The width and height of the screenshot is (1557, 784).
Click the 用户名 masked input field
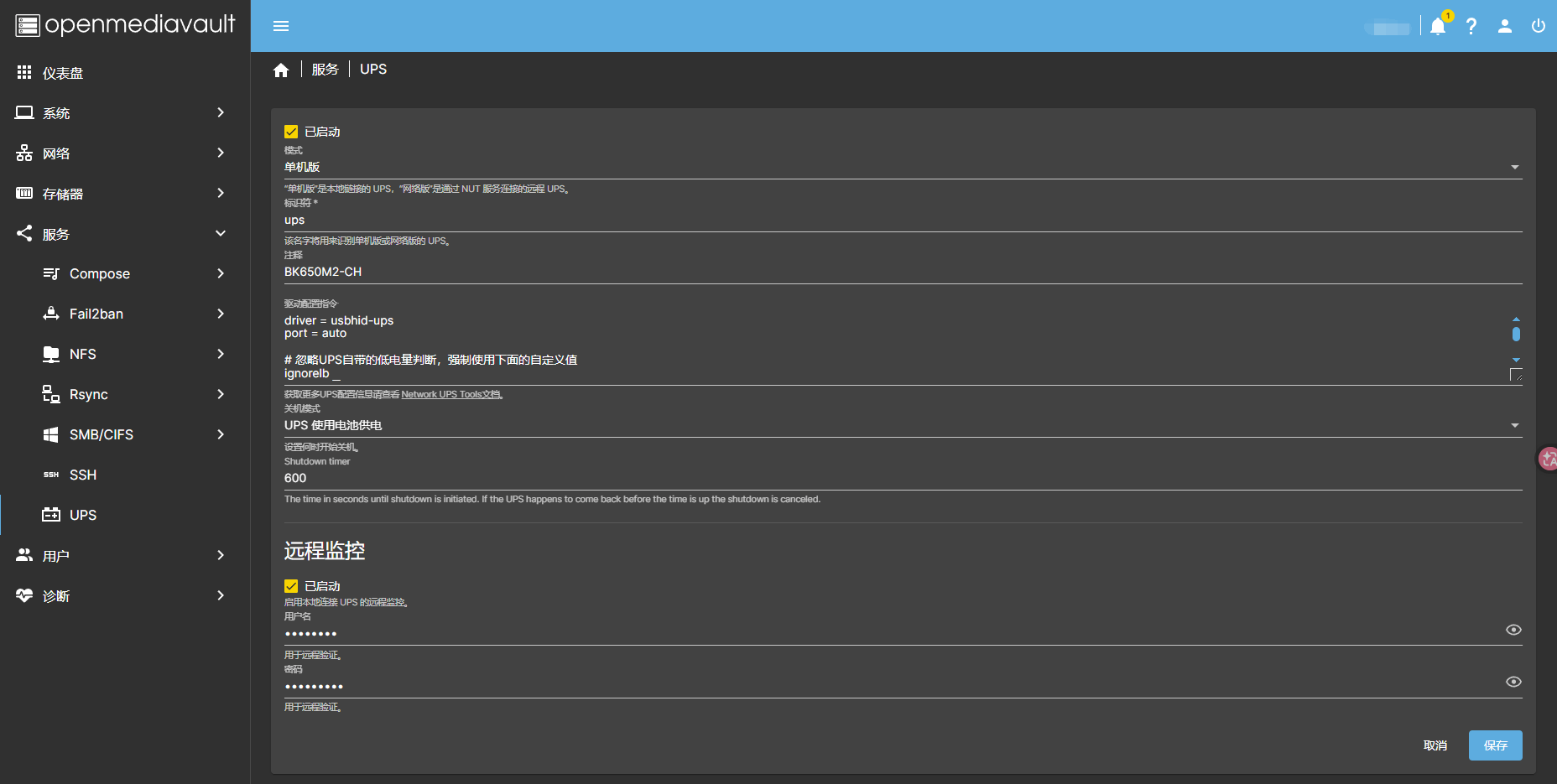coord(893,633)
